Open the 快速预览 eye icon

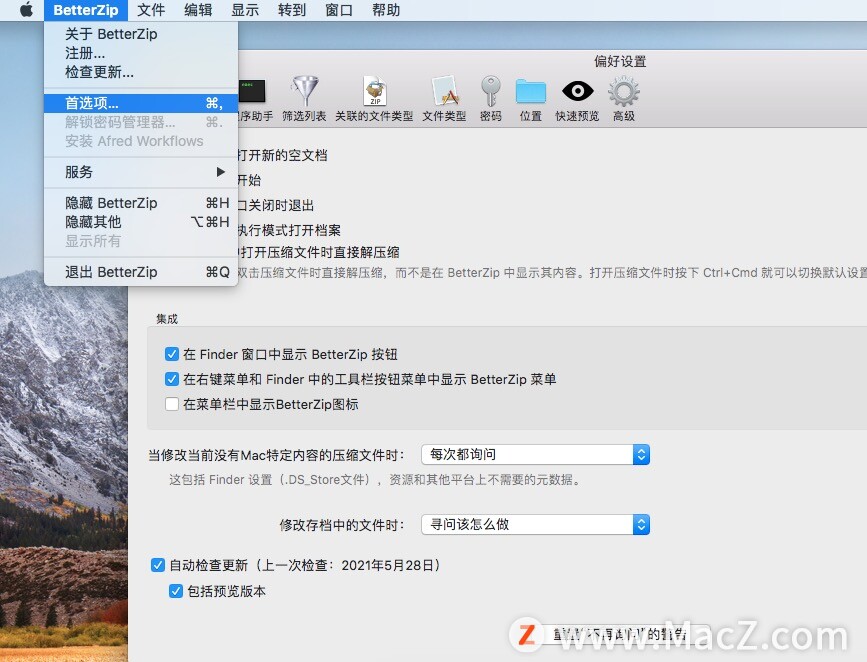577,100
